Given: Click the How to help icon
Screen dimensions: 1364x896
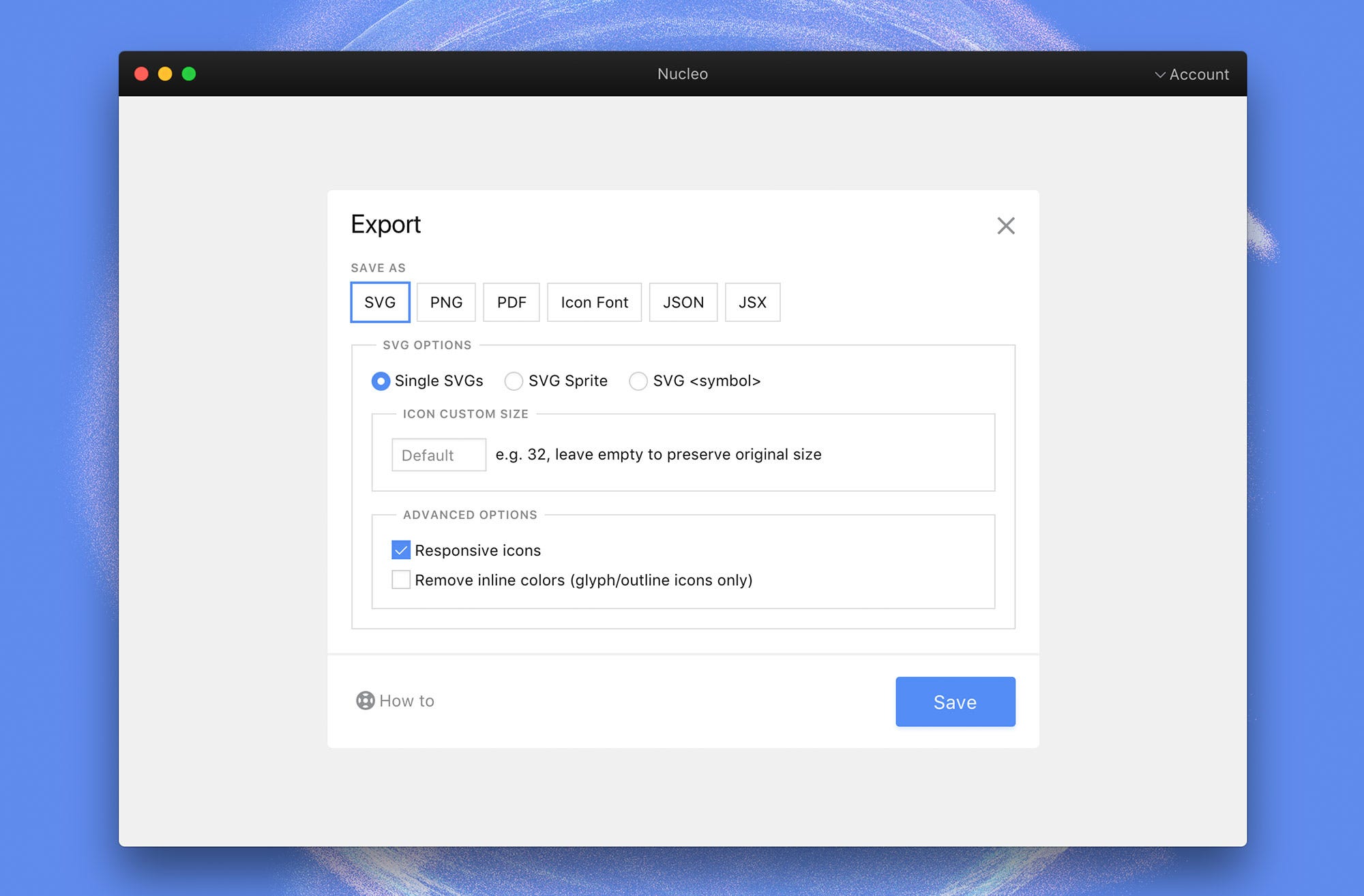Looking at the screenshot, I should click(x=366, y=701).
